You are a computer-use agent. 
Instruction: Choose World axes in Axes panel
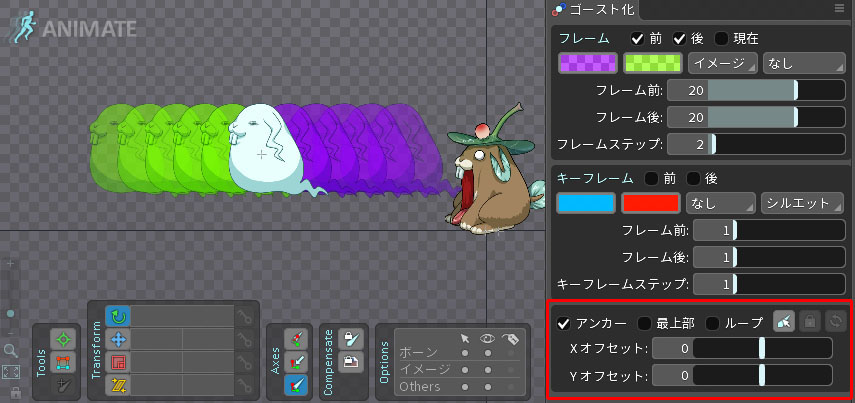click(x=296, y=385)
